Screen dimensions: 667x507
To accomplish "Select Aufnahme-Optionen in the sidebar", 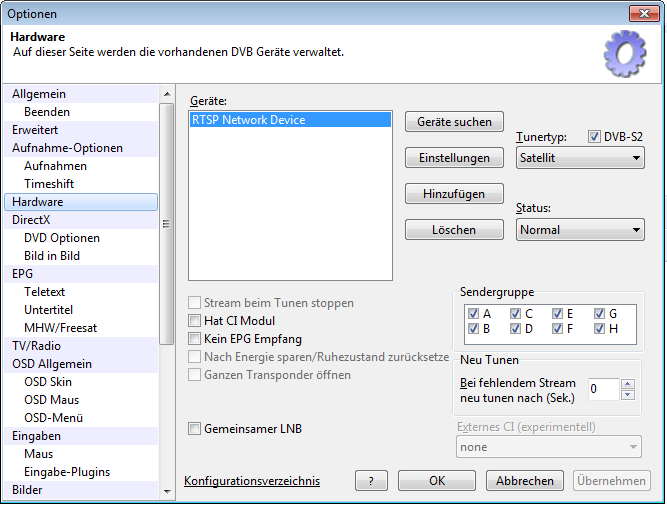I will click(68, 148).
